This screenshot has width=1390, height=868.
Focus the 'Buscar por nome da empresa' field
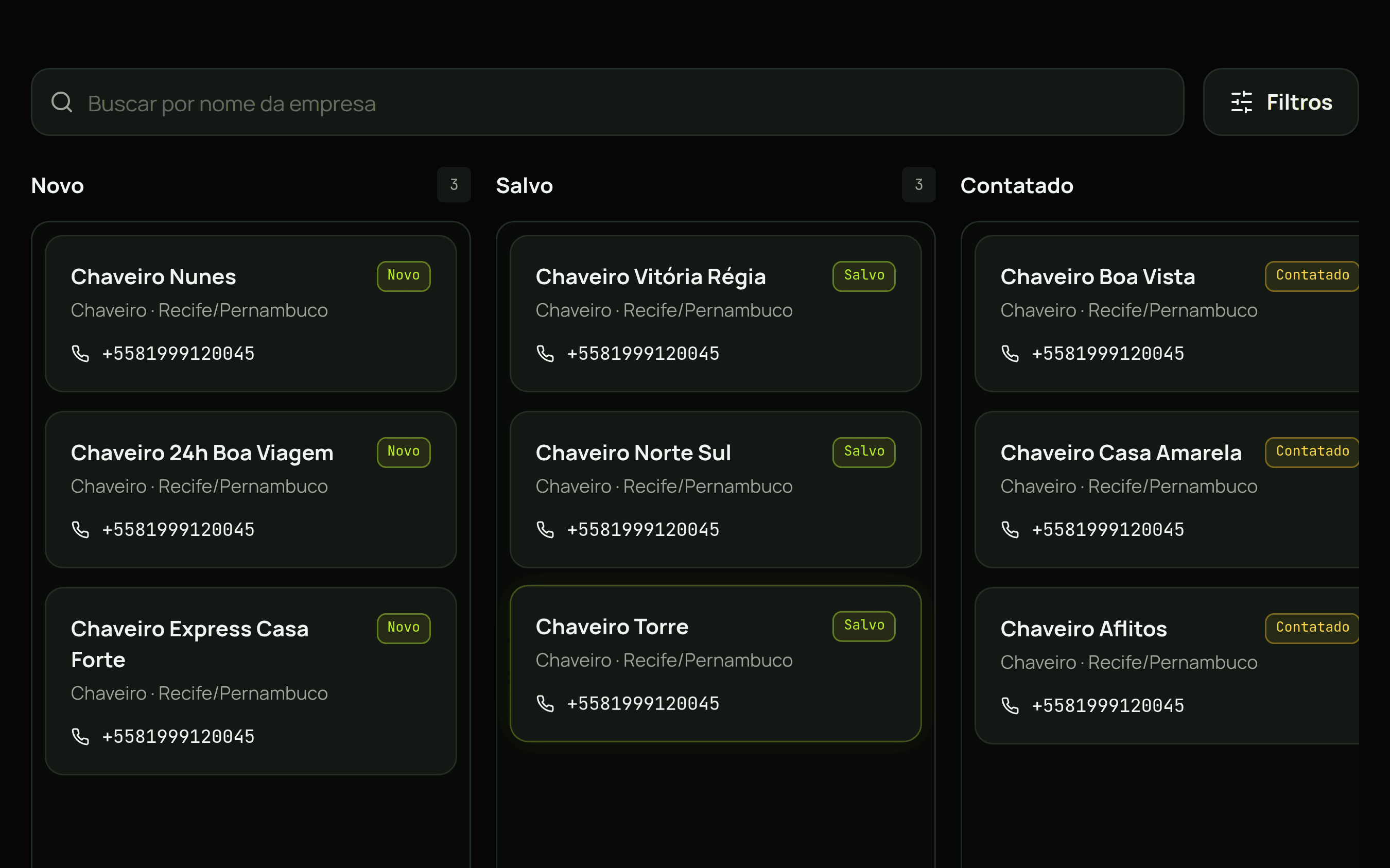[607, 102]
